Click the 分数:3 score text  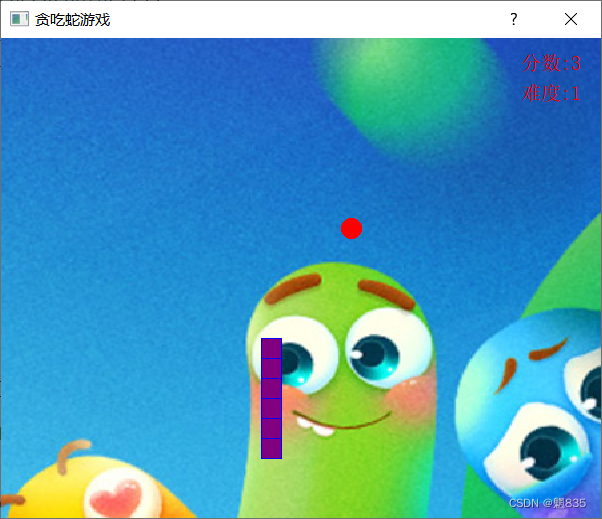(551, 63)
